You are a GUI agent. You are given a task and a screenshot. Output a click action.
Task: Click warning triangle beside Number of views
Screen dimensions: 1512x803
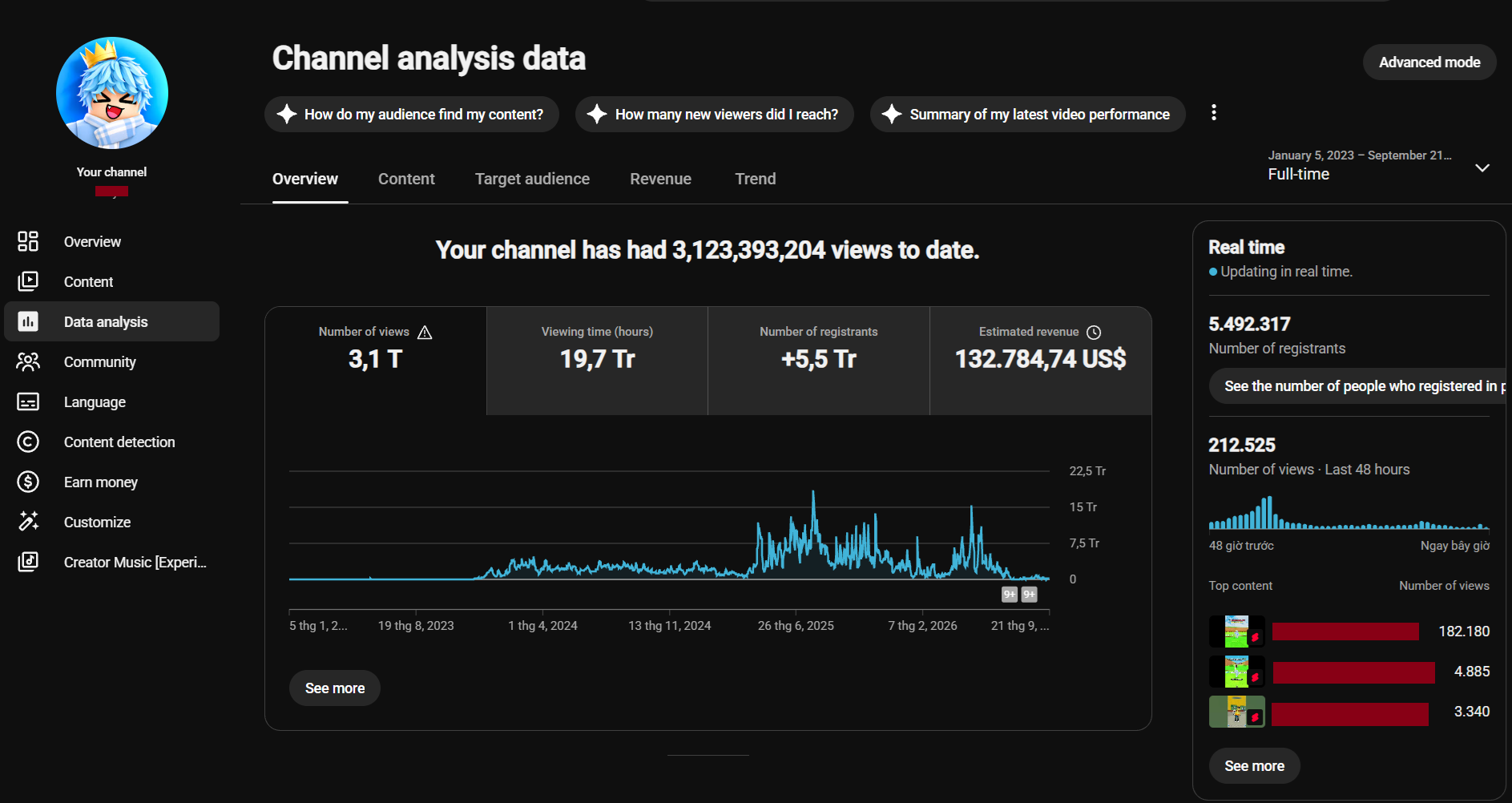[x=425, y=333]
